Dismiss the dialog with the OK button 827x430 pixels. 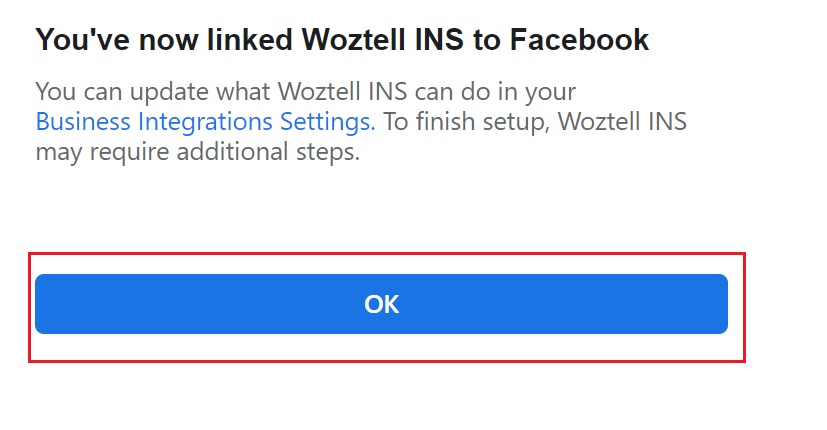click(381, 304)
